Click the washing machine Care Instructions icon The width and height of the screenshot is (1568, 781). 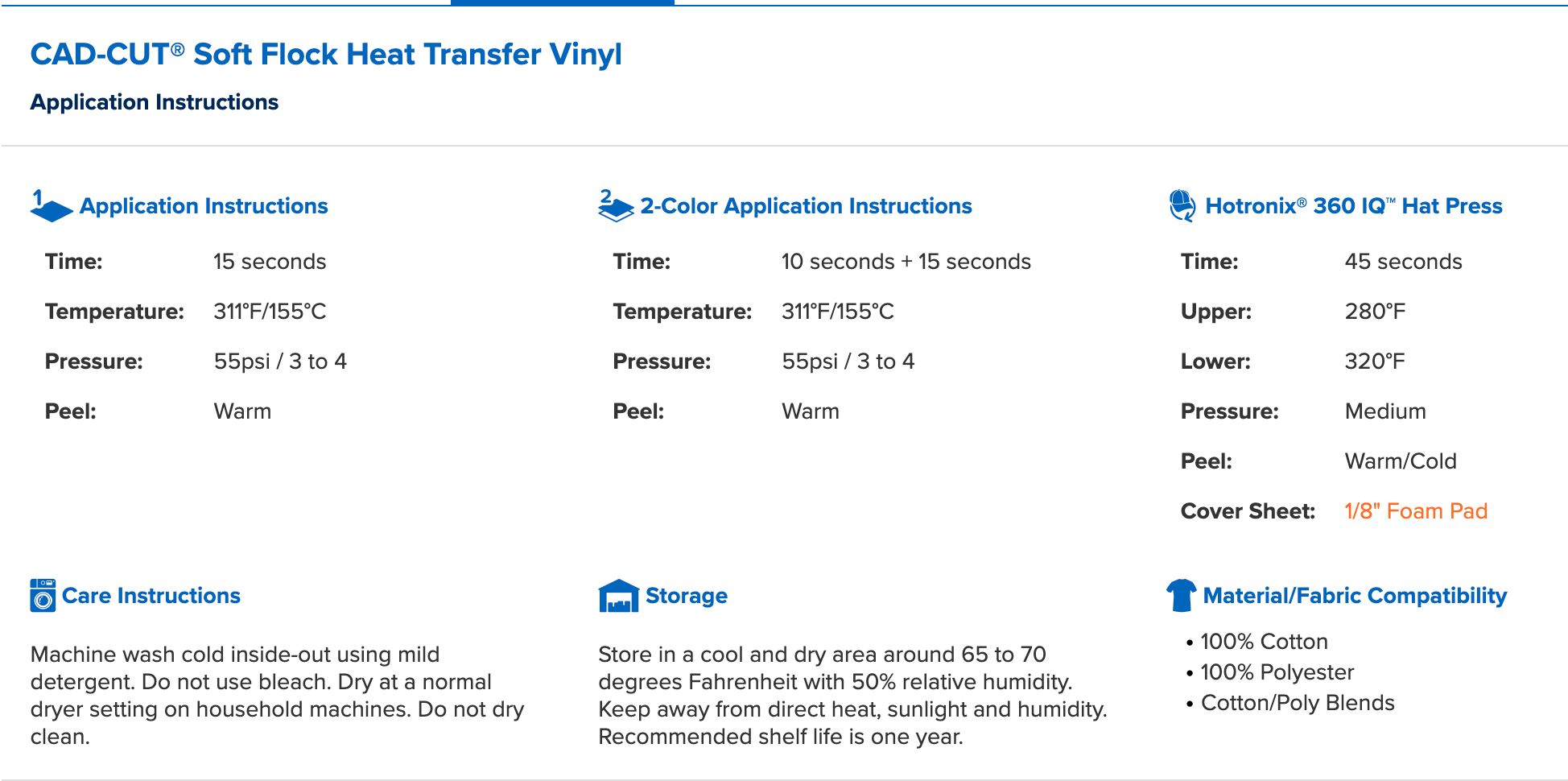(x=43, y=596)
